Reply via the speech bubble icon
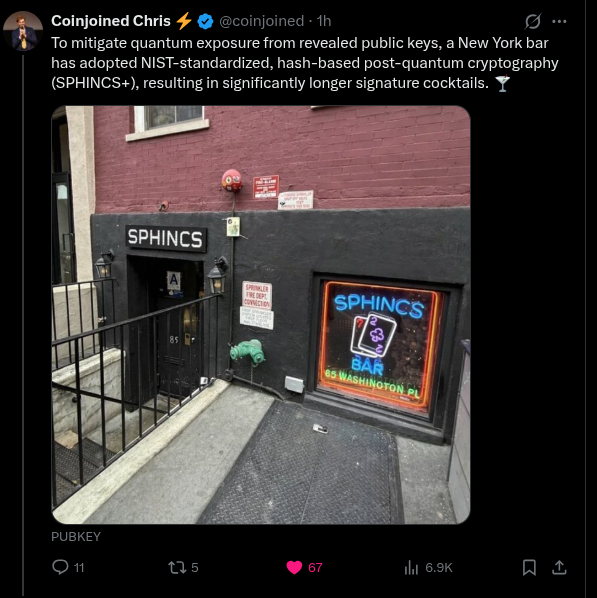 [x=60, y=567]
